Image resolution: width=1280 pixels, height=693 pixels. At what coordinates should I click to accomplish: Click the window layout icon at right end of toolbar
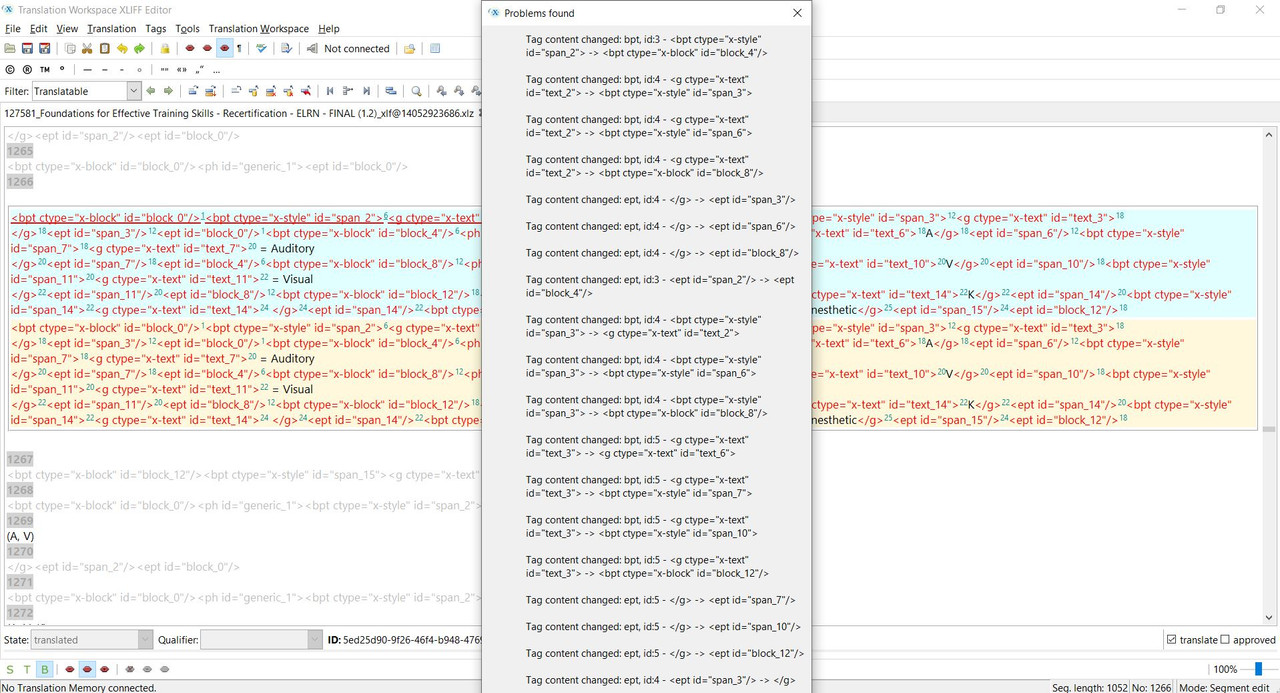pyautogui.click(x=435, y=48)
